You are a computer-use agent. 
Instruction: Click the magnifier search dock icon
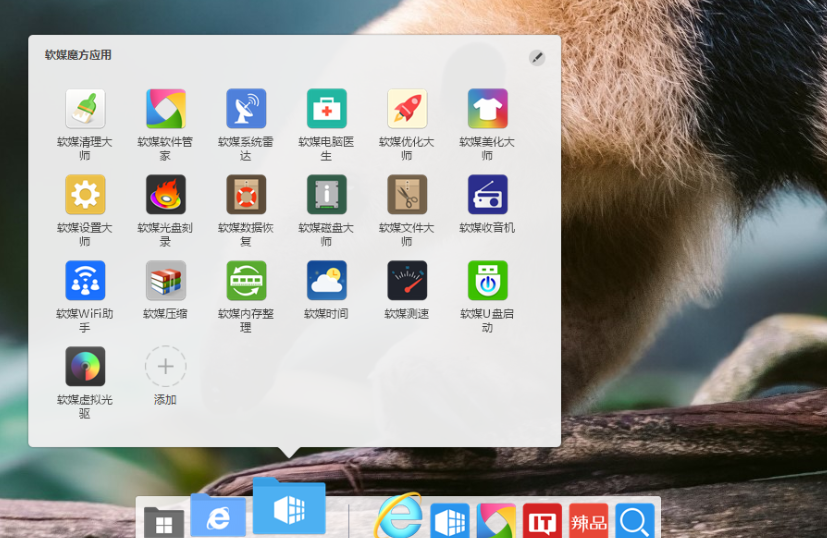(635, 521)
